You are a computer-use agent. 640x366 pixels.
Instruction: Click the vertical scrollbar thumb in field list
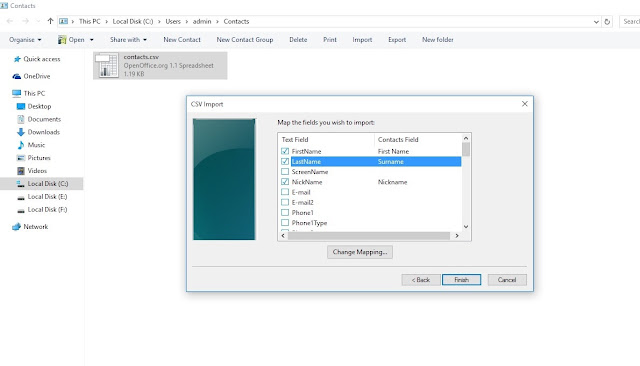click(466, 149)
